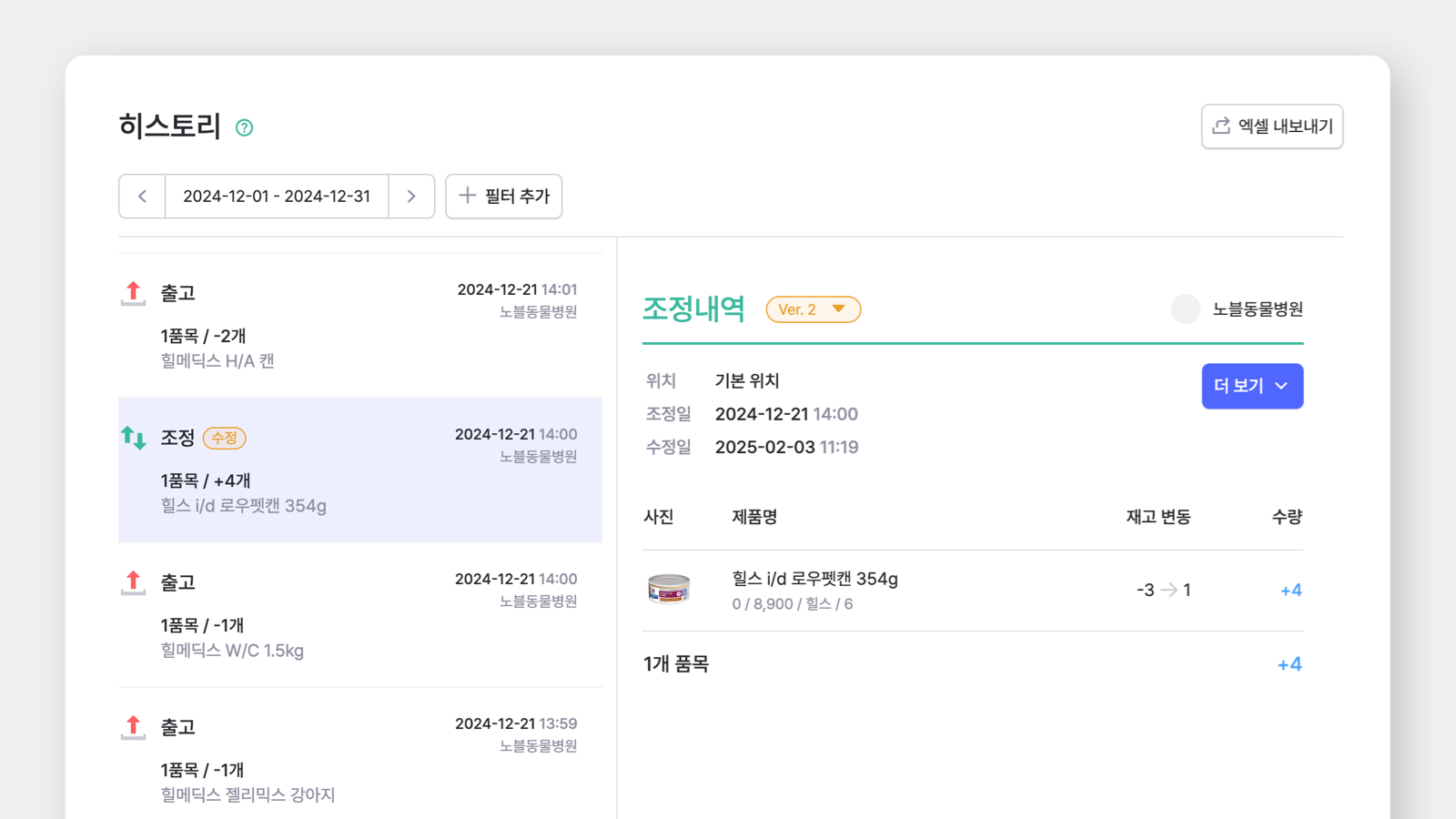Image resolution: width=1456 pixels, height=819 pixels.
Task: Click the 1품목 / +4개 summary
Action: 206,480
